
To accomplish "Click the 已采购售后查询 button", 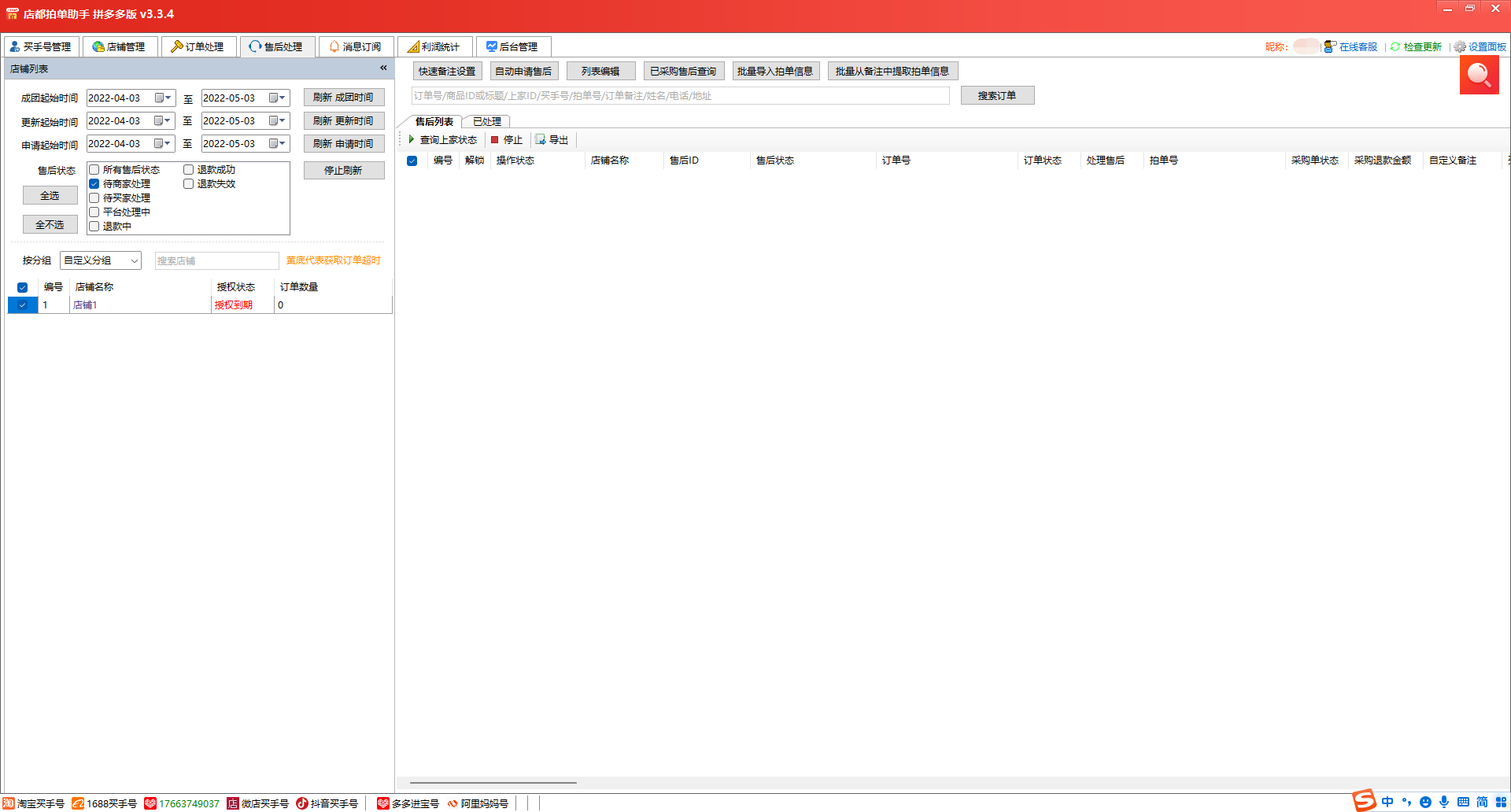I will point(683,71).
